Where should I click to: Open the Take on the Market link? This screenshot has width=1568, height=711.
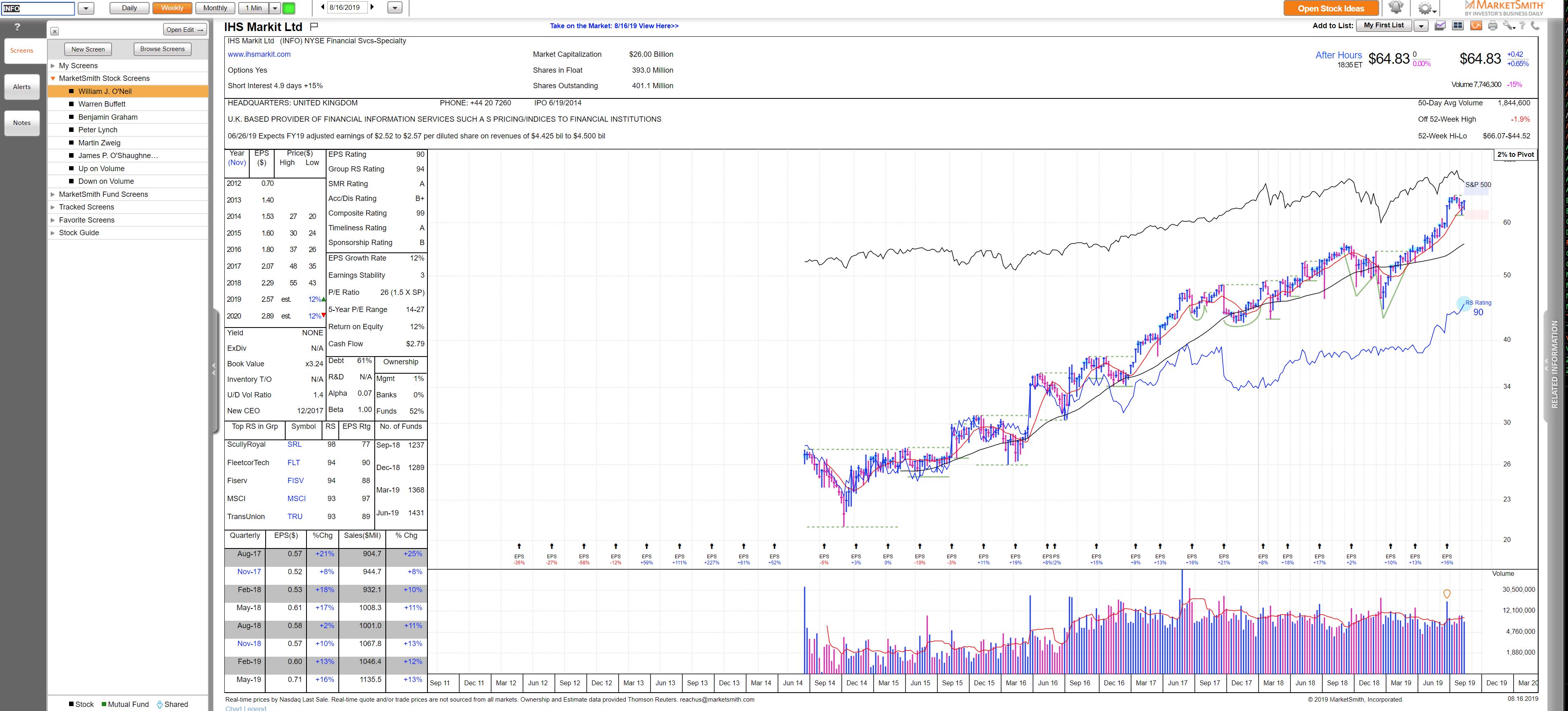[x=614, y=26]
